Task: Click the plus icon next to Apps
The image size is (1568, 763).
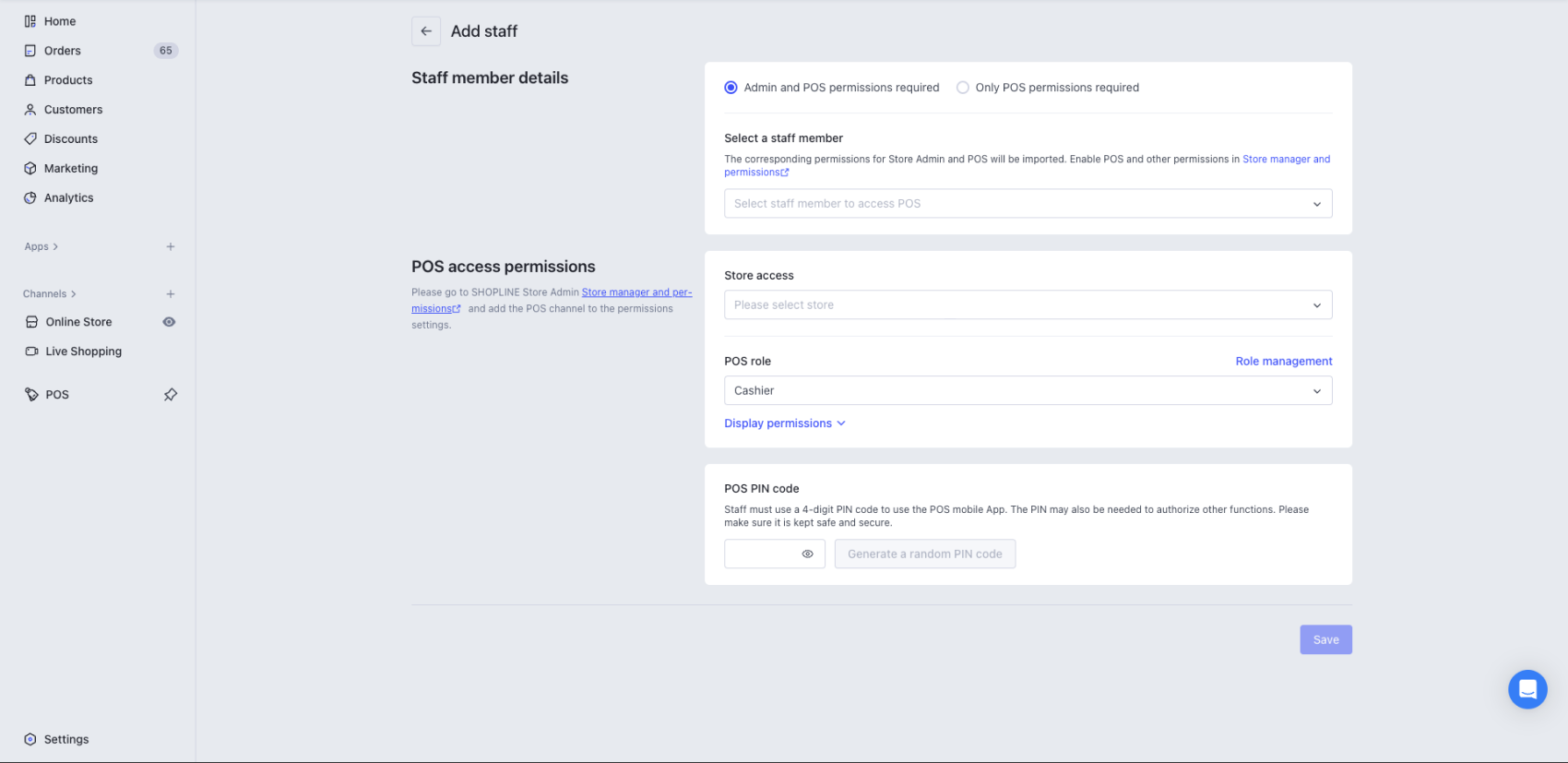Action: tap(171, 247)
